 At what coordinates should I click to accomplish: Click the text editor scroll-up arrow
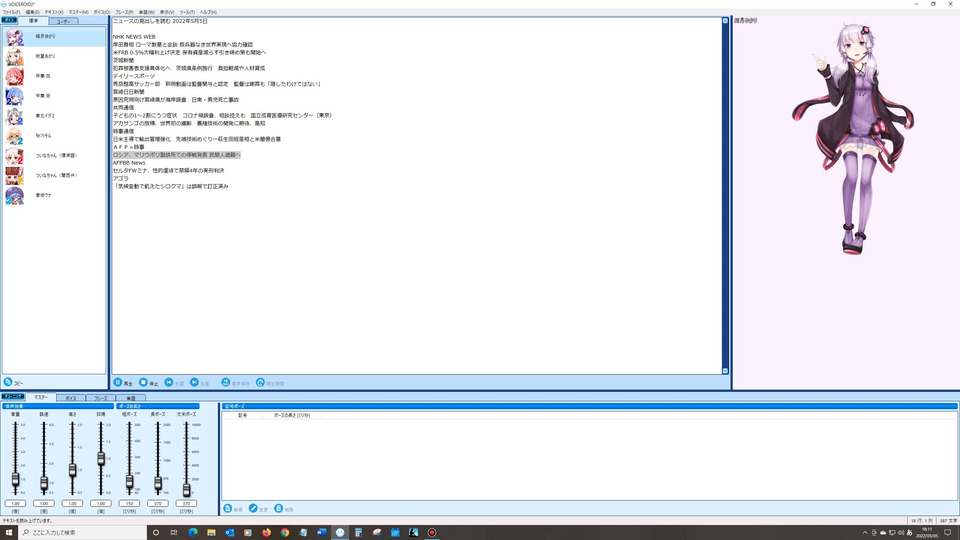coord(726,21)
